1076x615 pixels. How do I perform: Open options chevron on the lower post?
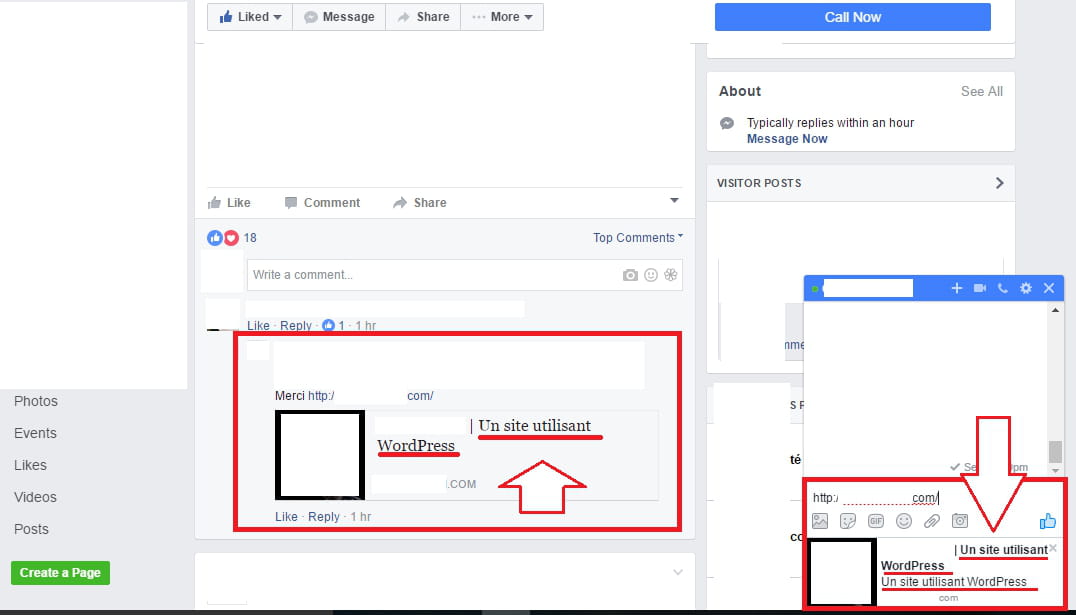[x=678, y=572]
